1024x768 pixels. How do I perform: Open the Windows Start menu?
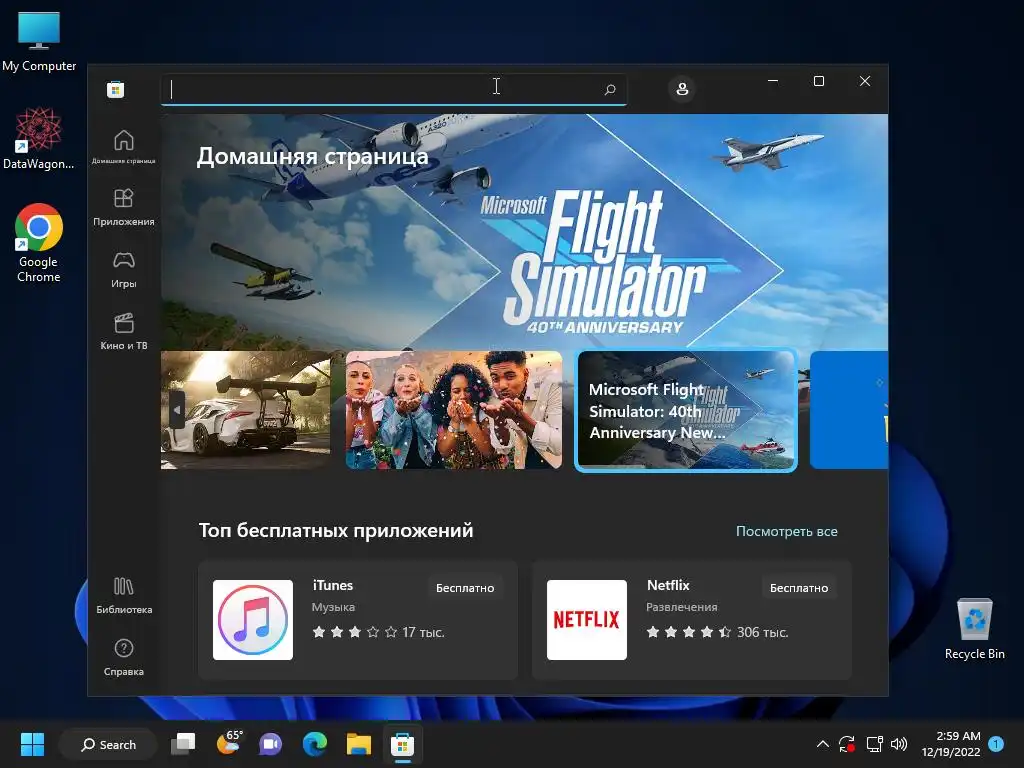32,744
